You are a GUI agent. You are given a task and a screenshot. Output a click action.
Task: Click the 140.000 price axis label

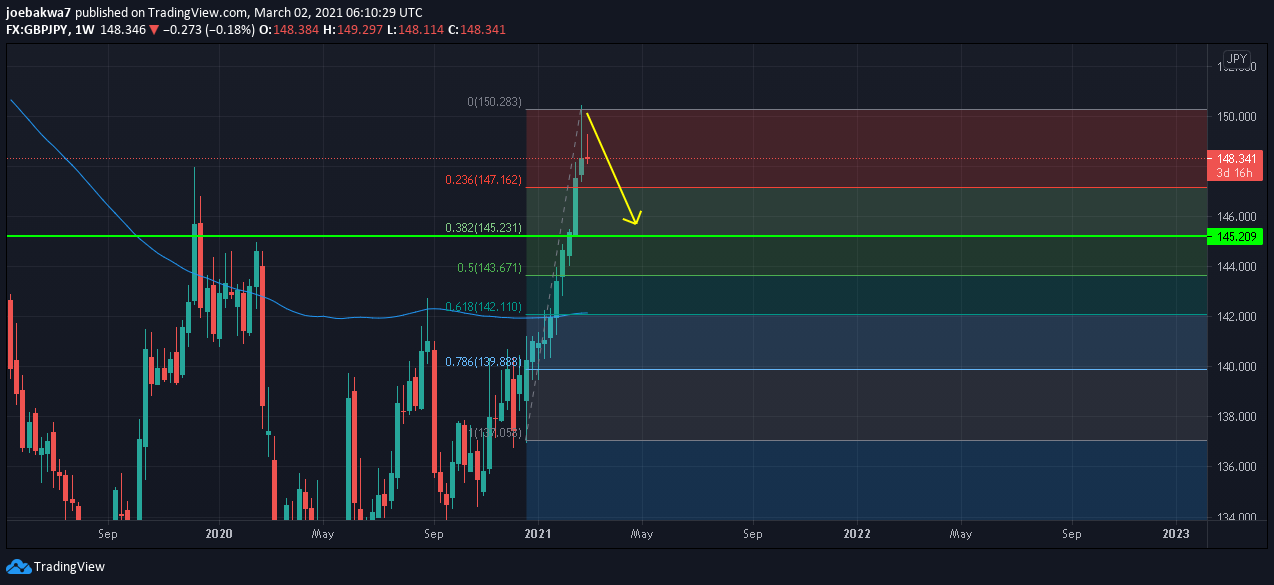(1236, 367)
